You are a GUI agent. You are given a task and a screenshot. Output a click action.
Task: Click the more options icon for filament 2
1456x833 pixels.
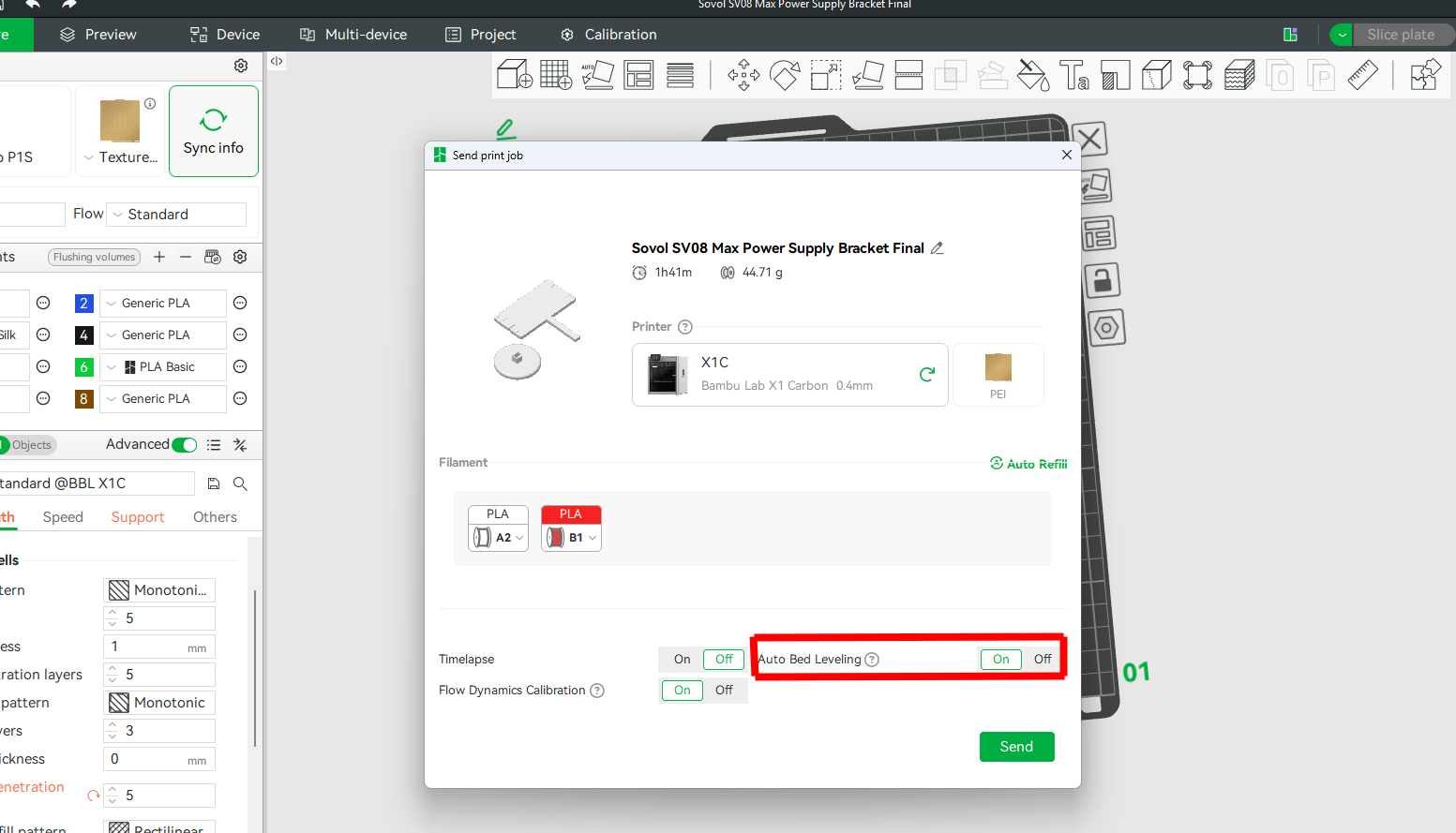[x=240, y=303]
